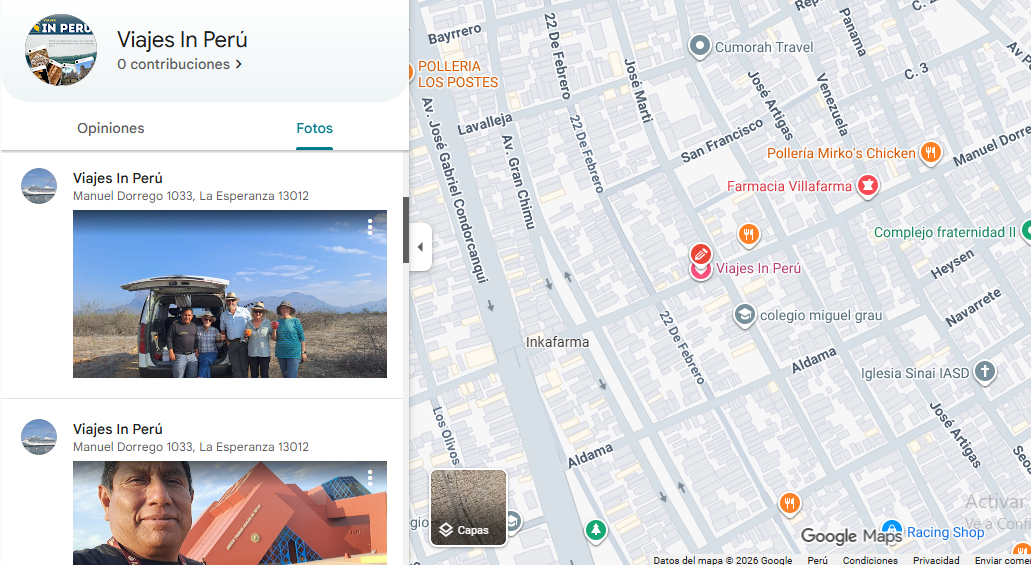1031x565 pixels.
Task: Click the Racing Shop shopping pin
Action: tap(892, 530)
